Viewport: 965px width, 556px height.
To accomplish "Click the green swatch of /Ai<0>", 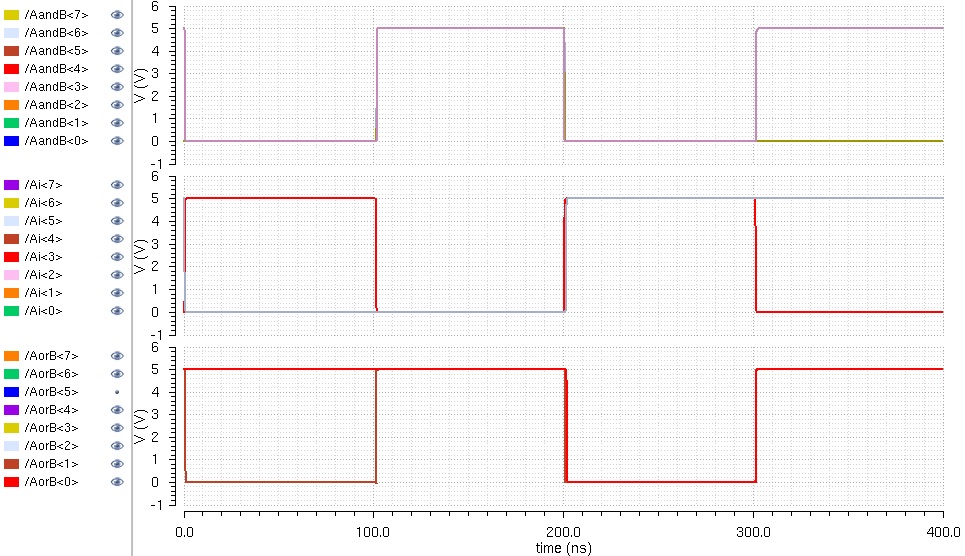I will pos(12,311).
